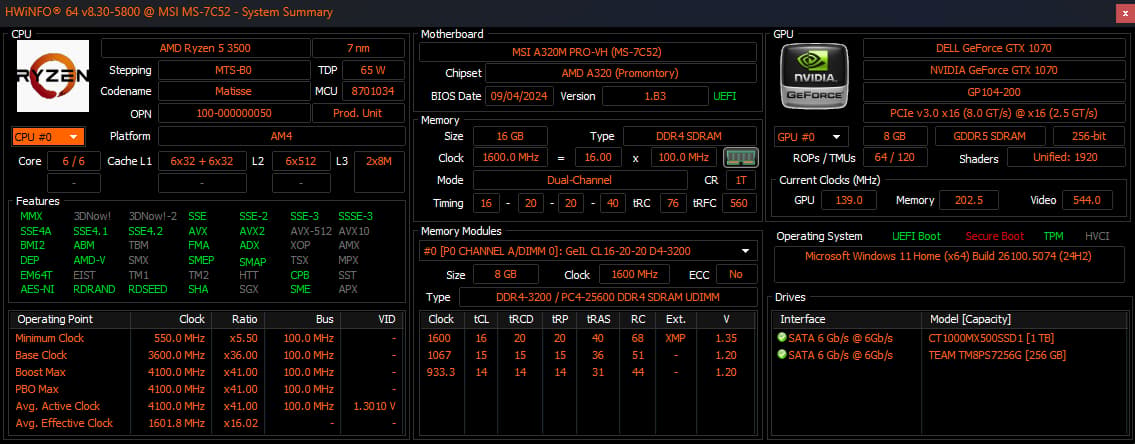Click the memory module icon beside 100.0 MHz
This screenshot has width=1135, height=444.
pyautogui.click(x=741, y=157)
